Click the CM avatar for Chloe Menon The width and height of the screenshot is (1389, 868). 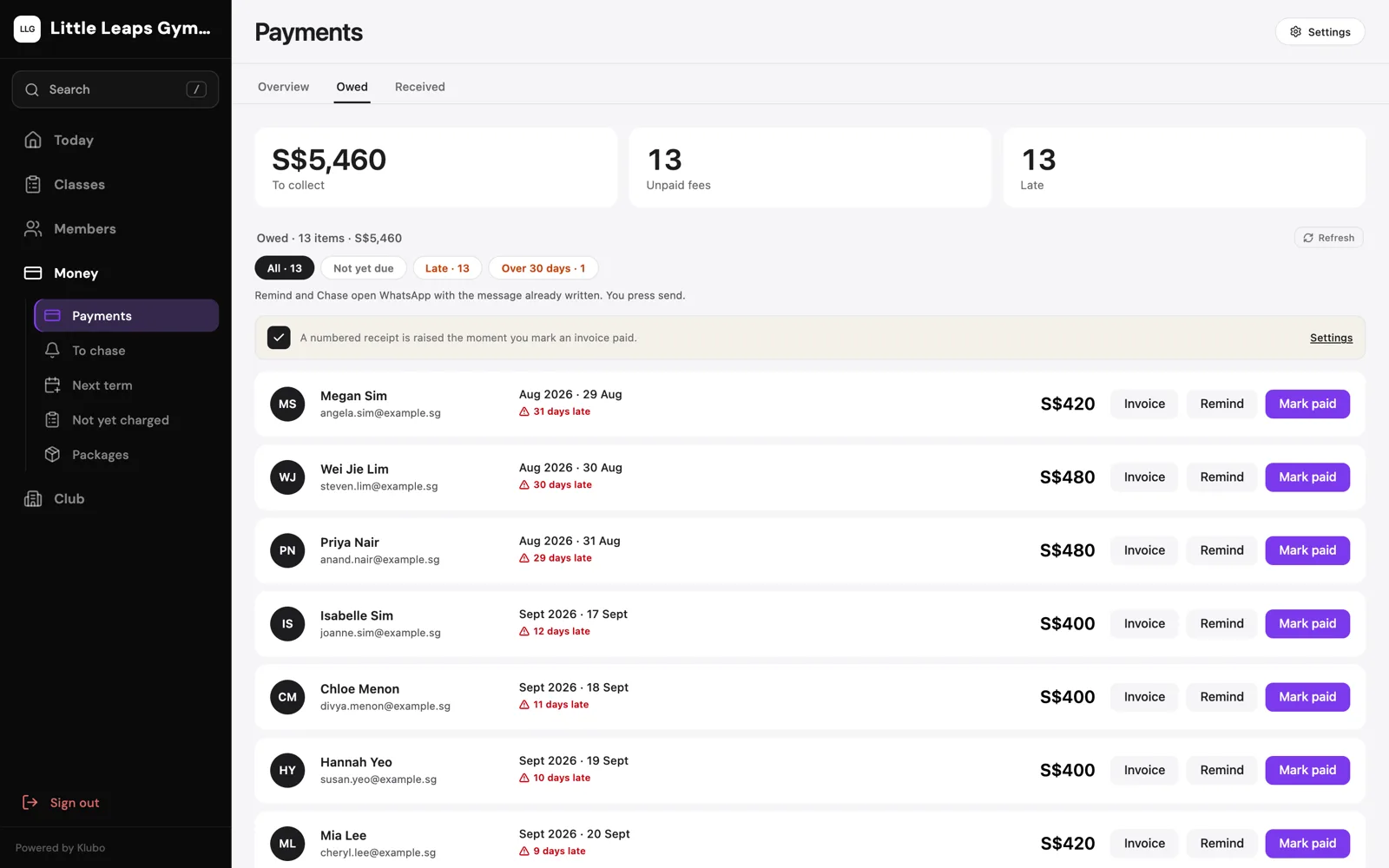tap(287, 697)
